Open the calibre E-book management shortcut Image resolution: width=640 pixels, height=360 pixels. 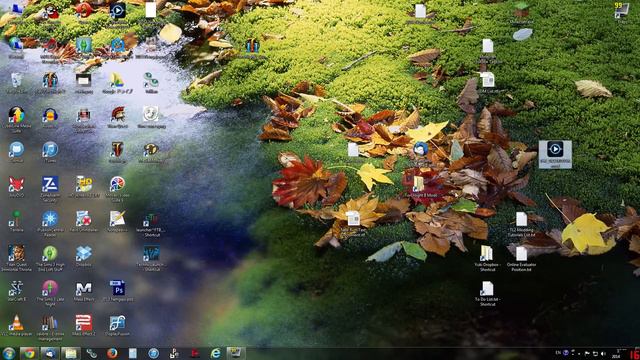tap(50, 323)
